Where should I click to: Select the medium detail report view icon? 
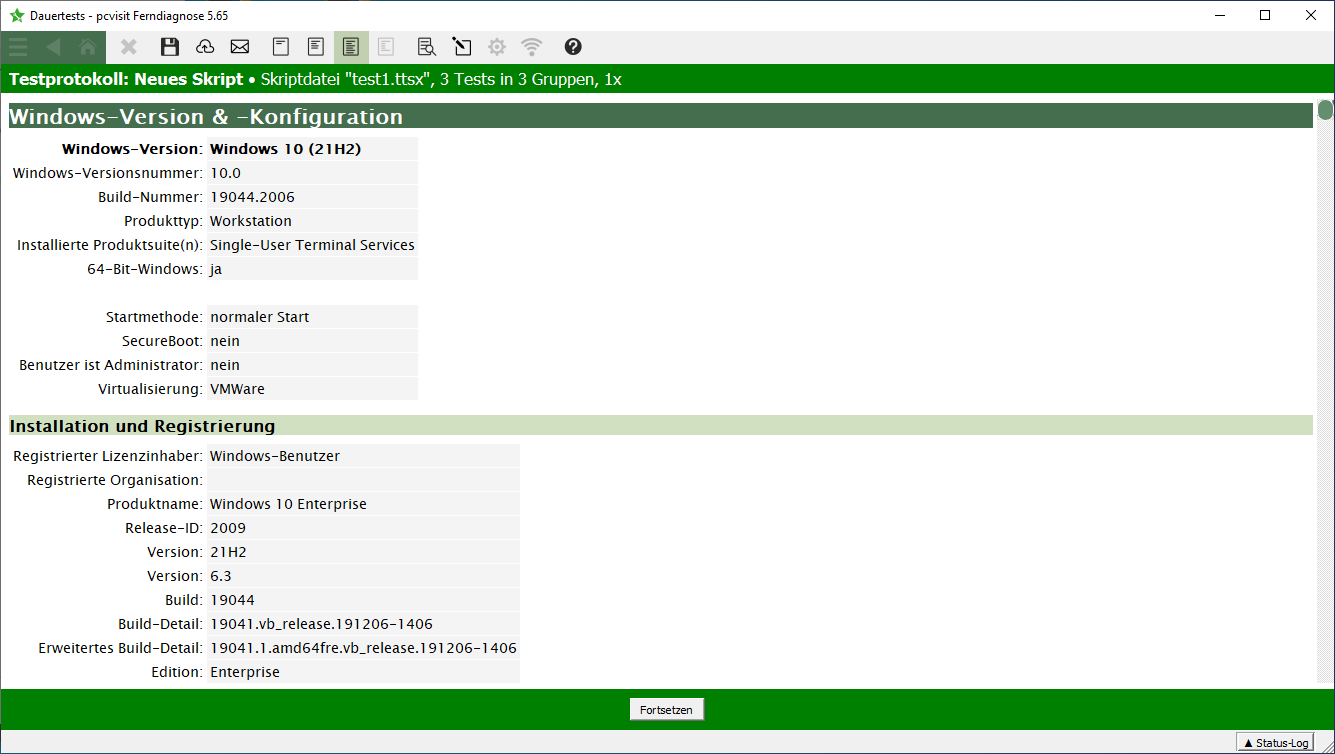(316, 47)
